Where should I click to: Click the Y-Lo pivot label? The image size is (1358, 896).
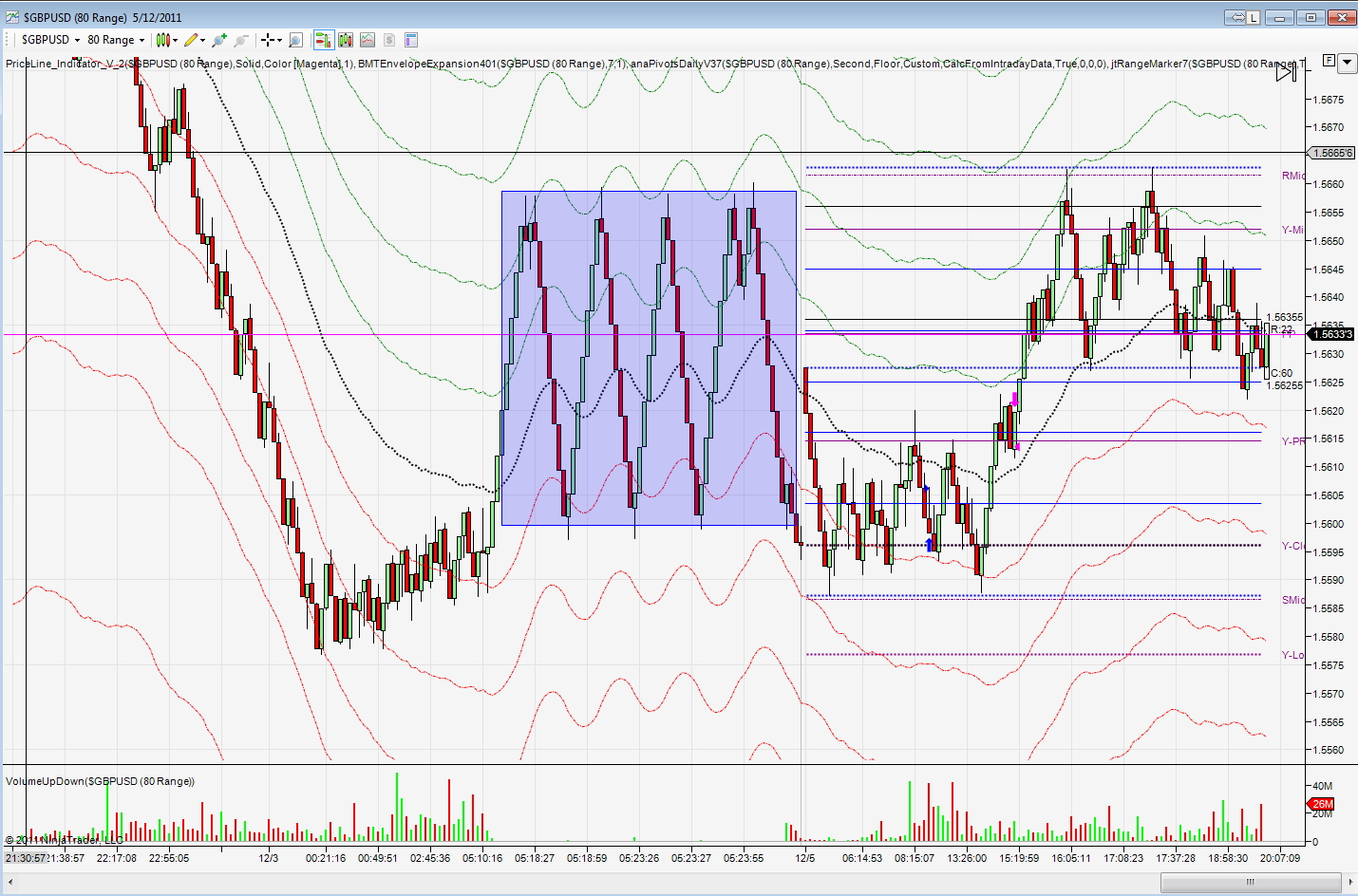click(x=1292, y=655)
